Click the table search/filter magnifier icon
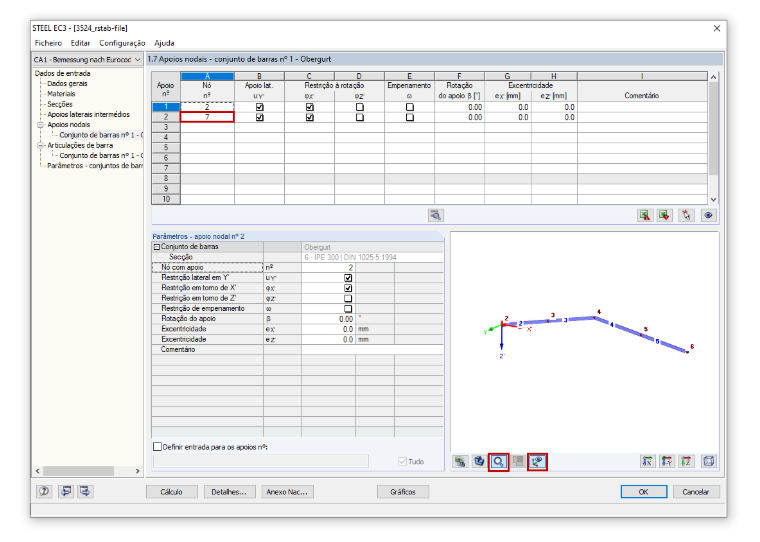The image size is (760, 542). [436, 215]
